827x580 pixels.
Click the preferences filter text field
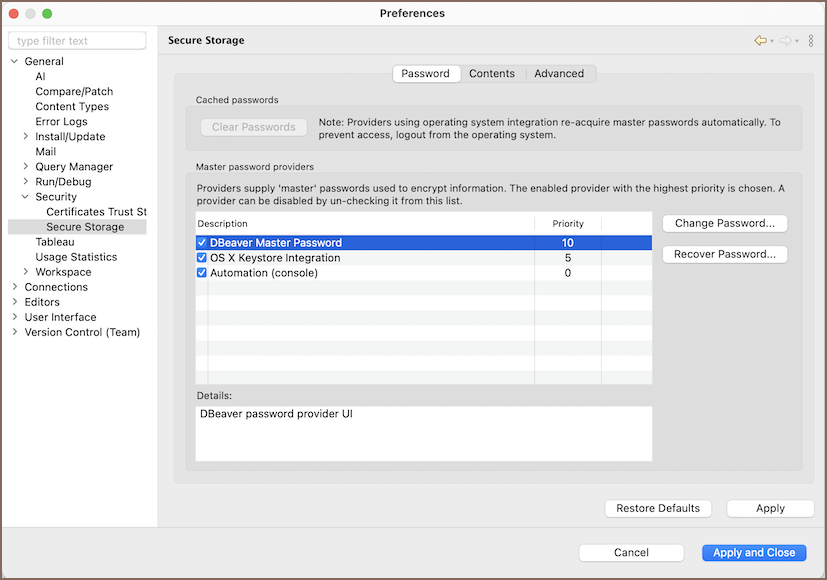pos(77,41)
